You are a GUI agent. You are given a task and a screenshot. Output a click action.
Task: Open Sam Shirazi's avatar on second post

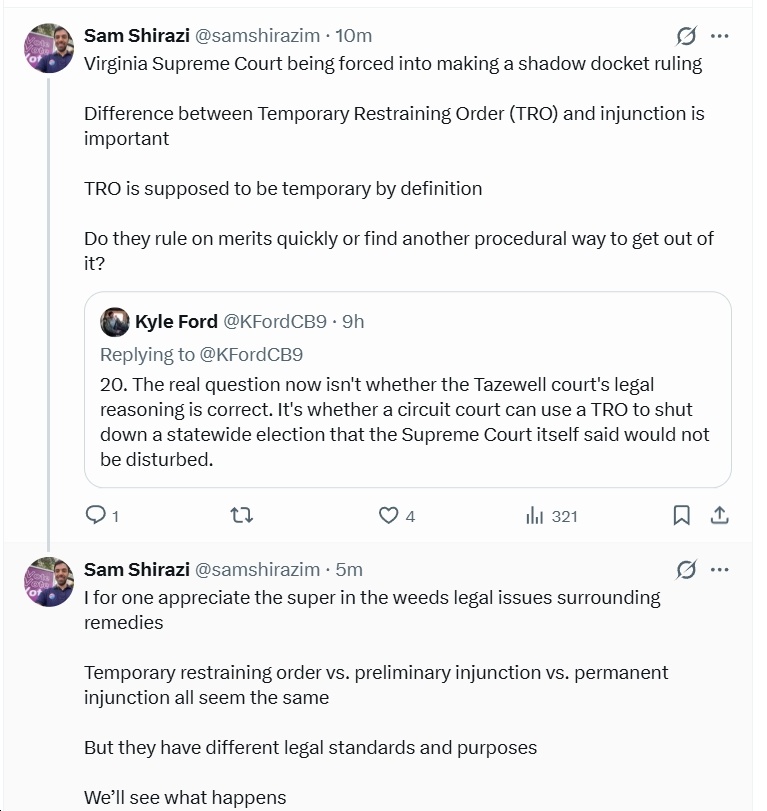pyautogui.click(x=48, y=582)
